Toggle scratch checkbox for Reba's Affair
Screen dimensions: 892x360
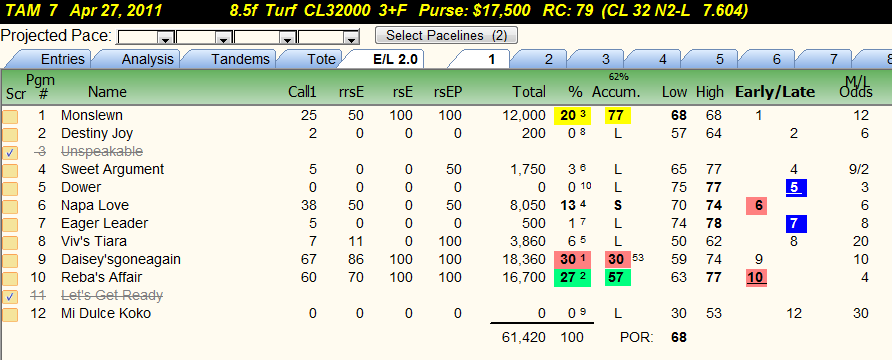click(x=10, y=279)
